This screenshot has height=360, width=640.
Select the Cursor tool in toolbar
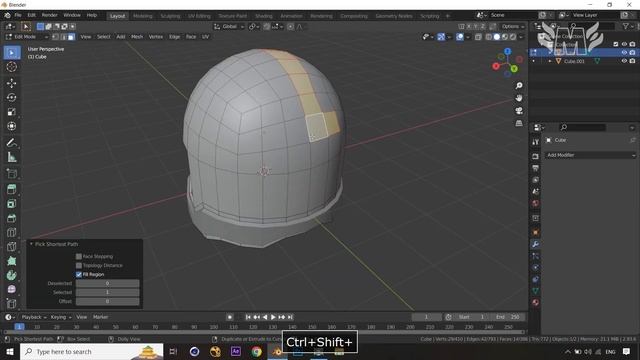click(11, 67)
